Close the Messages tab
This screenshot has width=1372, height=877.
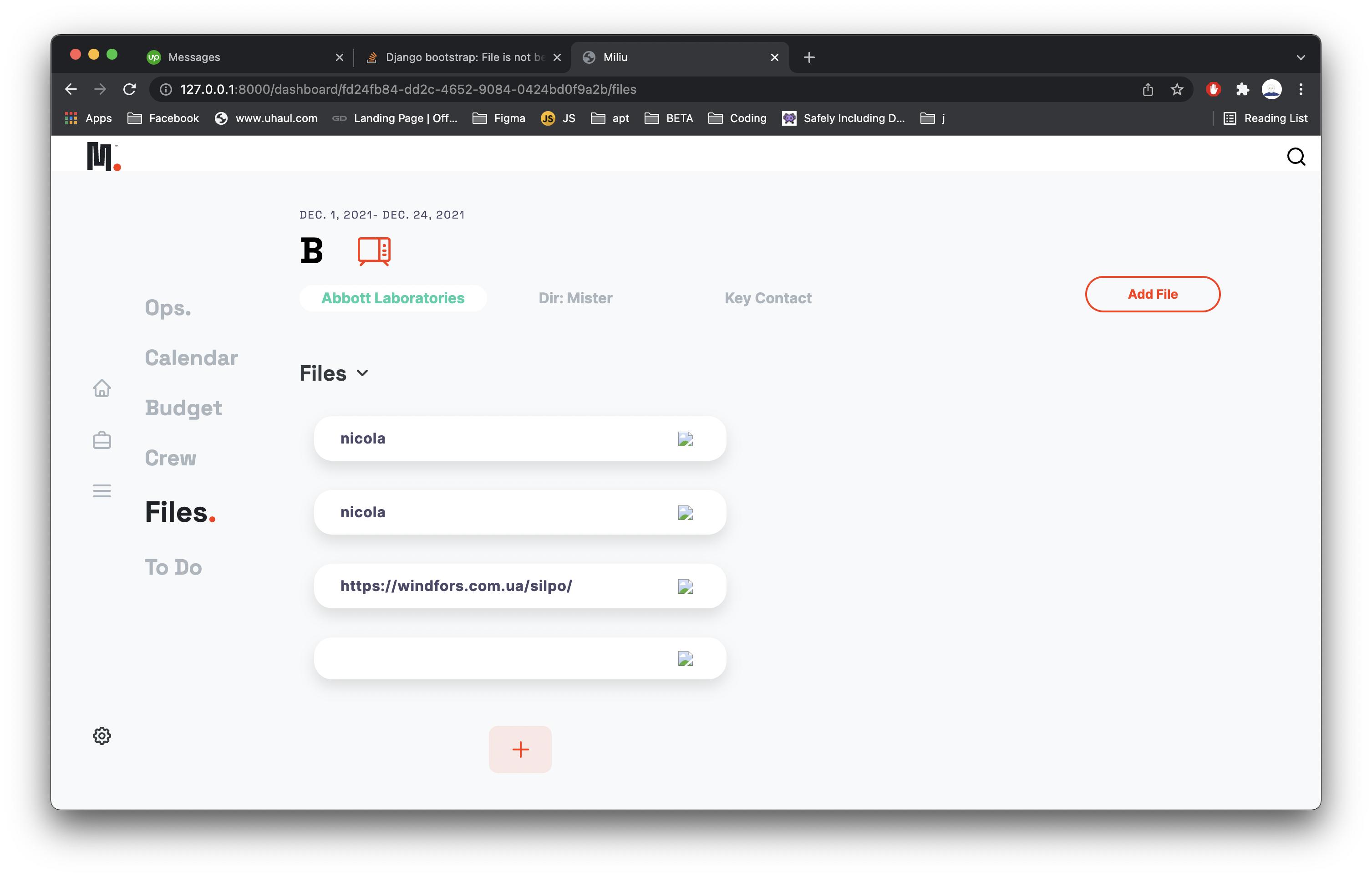340,57
